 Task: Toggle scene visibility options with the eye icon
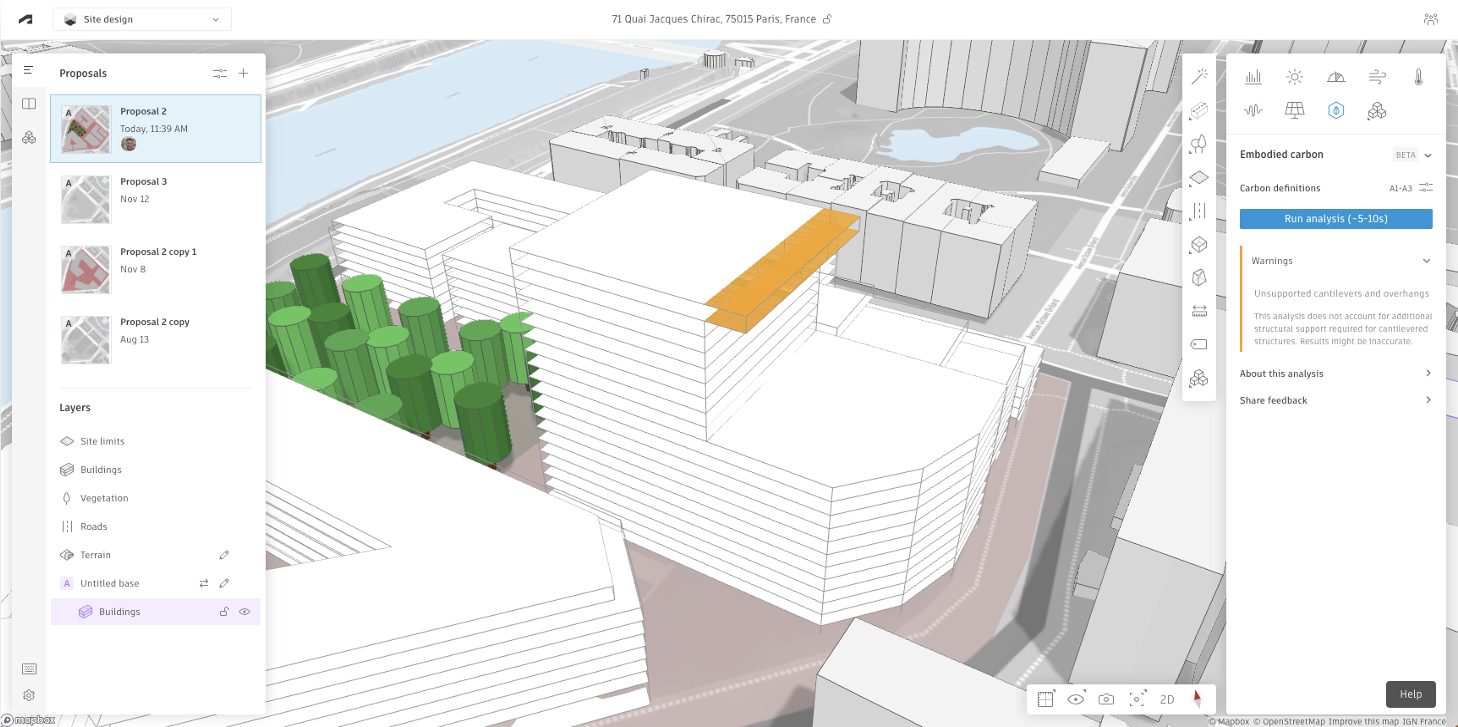(1076, 698)
